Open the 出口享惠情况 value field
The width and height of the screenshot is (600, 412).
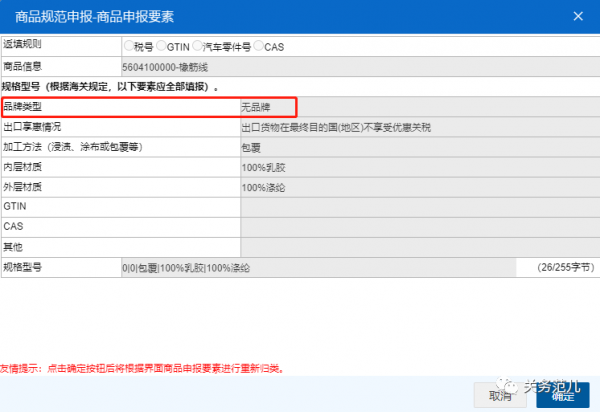pyautogui.click(x=418, y=127)
